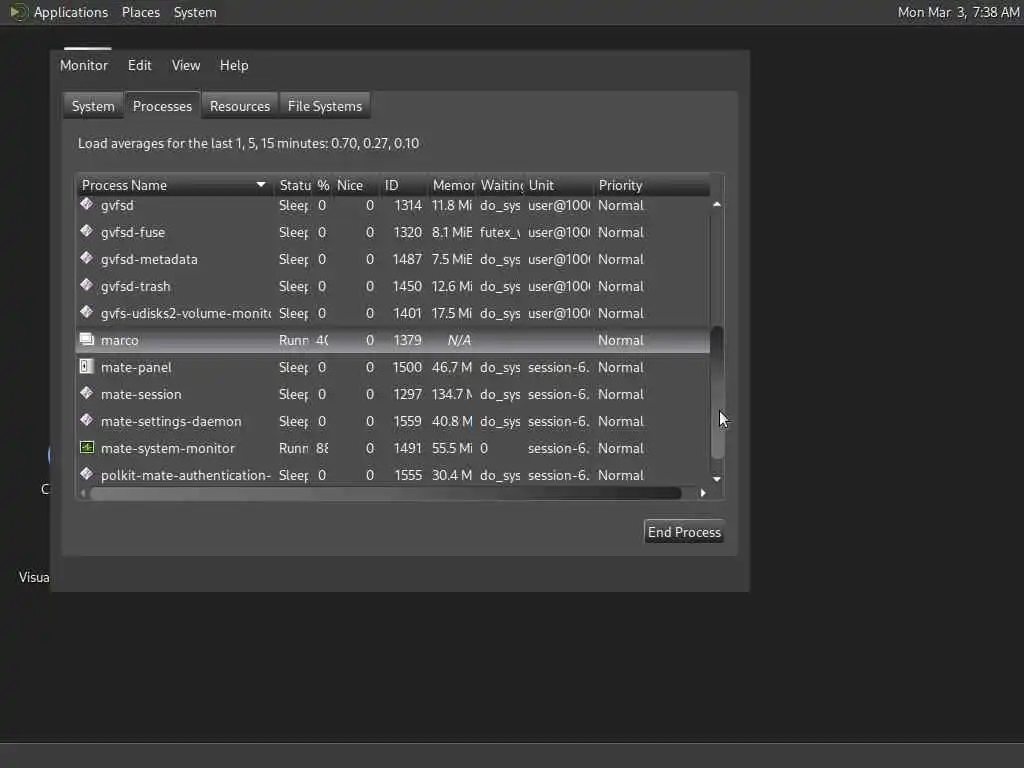1024x768 pixels.
Task: Click the vertical scrollbar up arrow
Action: click(716, 204)
